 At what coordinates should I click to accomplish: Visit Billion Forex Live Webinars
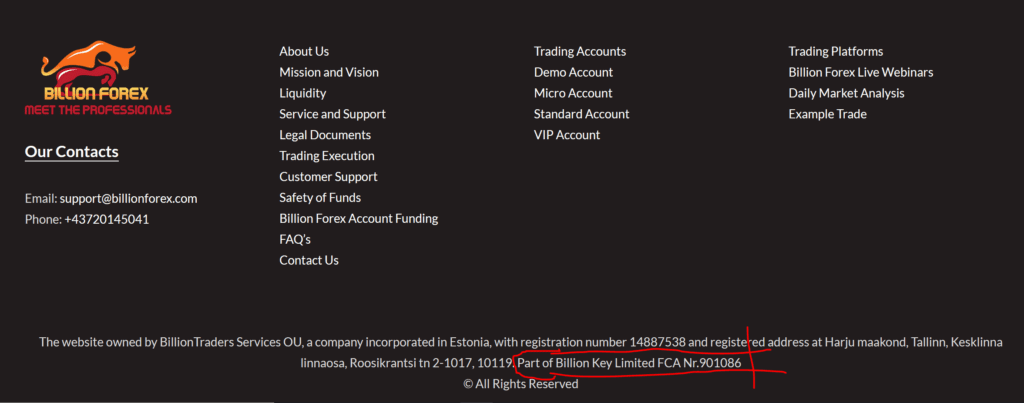click(861, 72)
